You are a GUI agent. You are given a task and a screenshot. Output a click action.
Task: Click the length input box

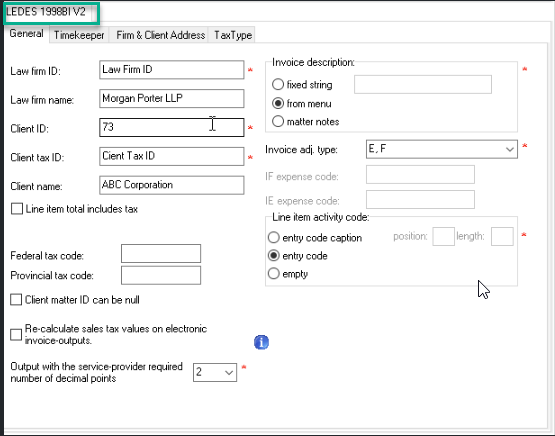[x=502, y=236]
